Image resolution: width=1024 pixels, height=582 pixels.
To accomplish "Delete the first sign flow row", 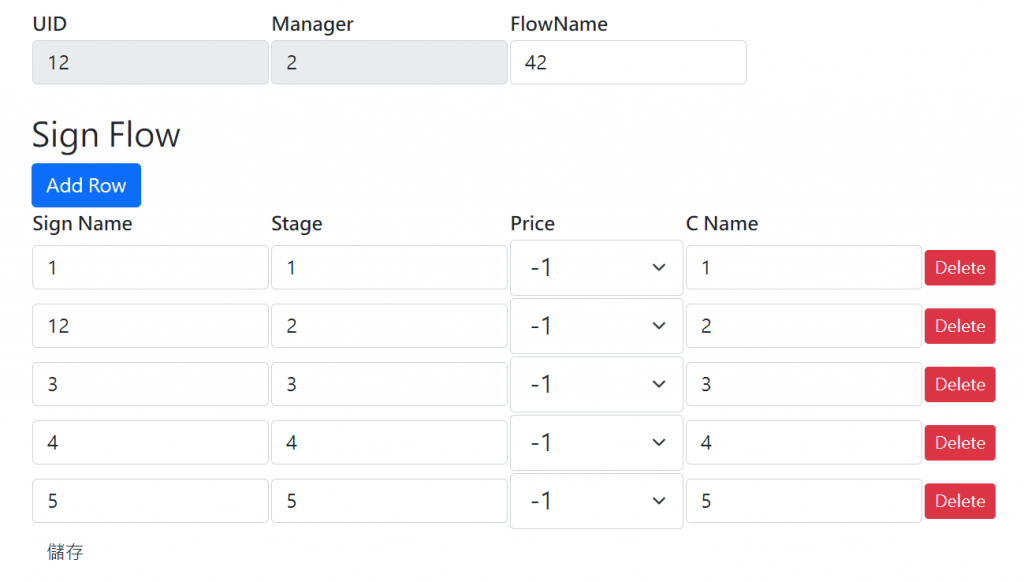I will (x=959, y=268).
